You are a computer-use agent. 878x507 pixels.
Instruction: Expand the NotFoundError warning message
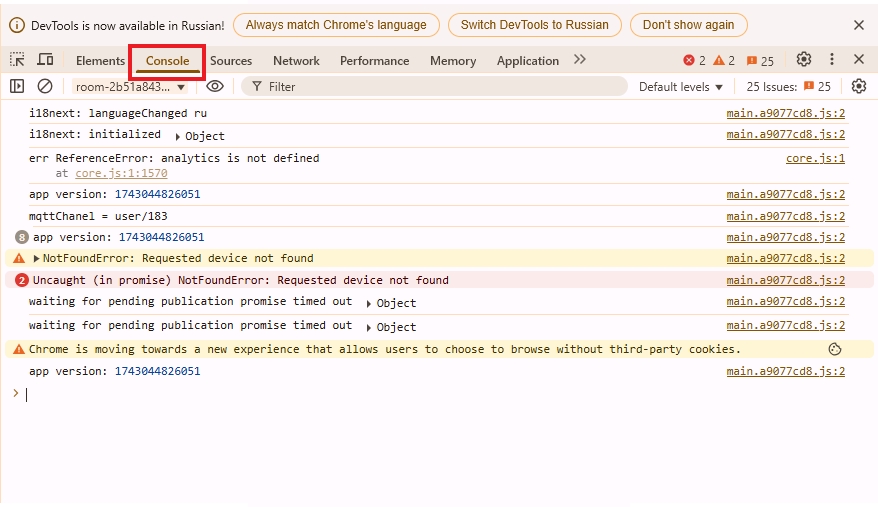(x=37, y=258)
